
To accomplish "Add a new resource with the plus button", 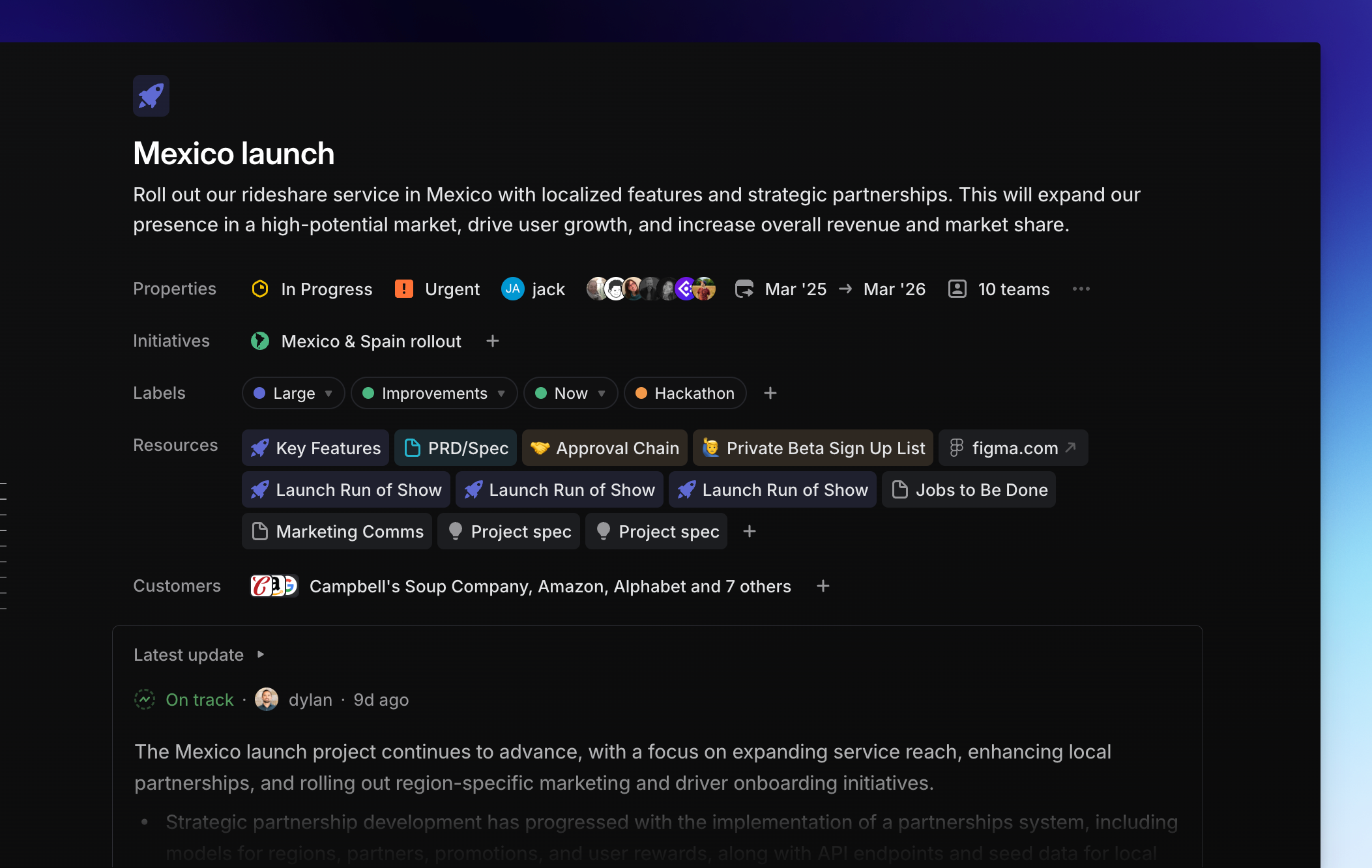I will point(749,531).
